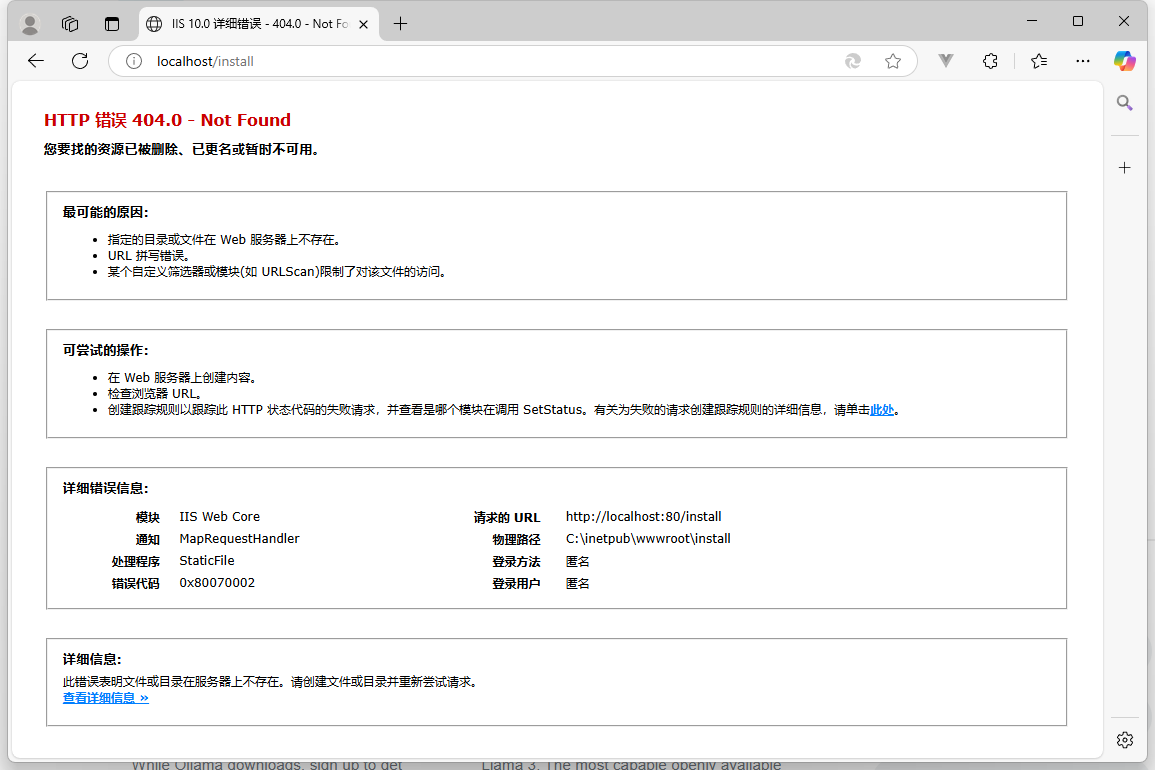Click the 可尝试的操作 heading
Viewport: 1155px width, 770px height.
tap(105, 350)
